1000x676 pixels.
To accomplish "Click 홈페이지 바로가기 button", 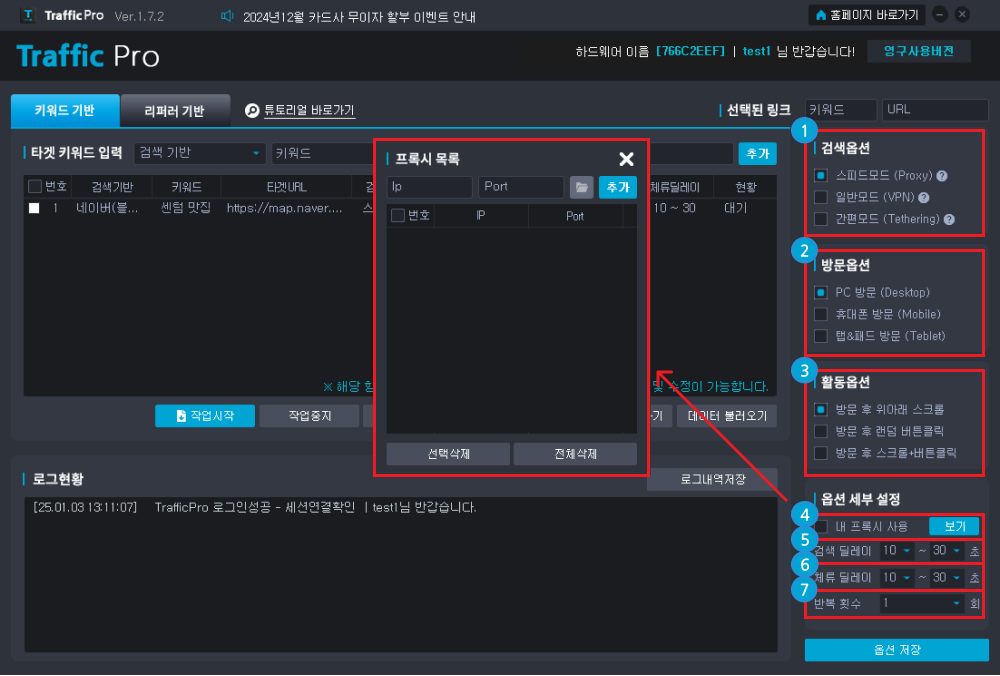I will (866, 15).
